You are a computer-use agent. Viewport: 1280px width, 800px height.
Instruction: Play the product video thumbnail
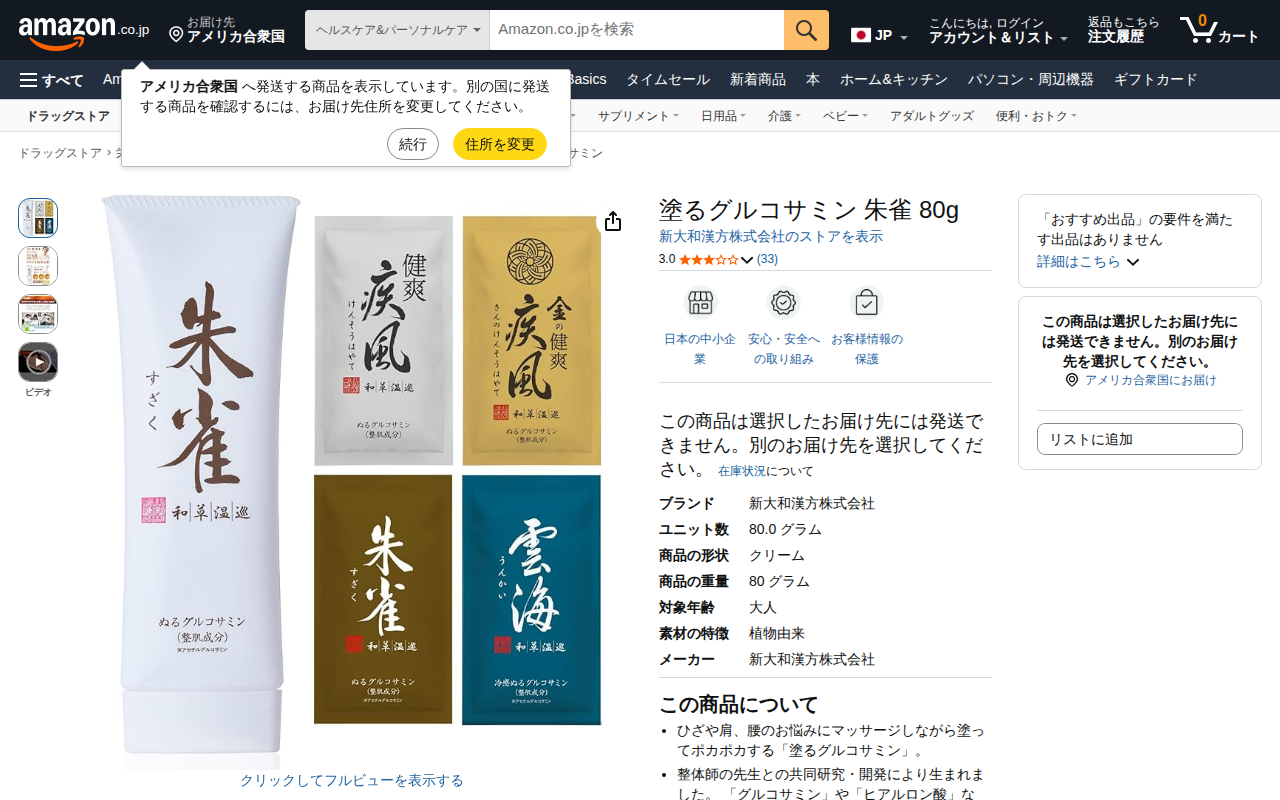(x=38, y=362)
